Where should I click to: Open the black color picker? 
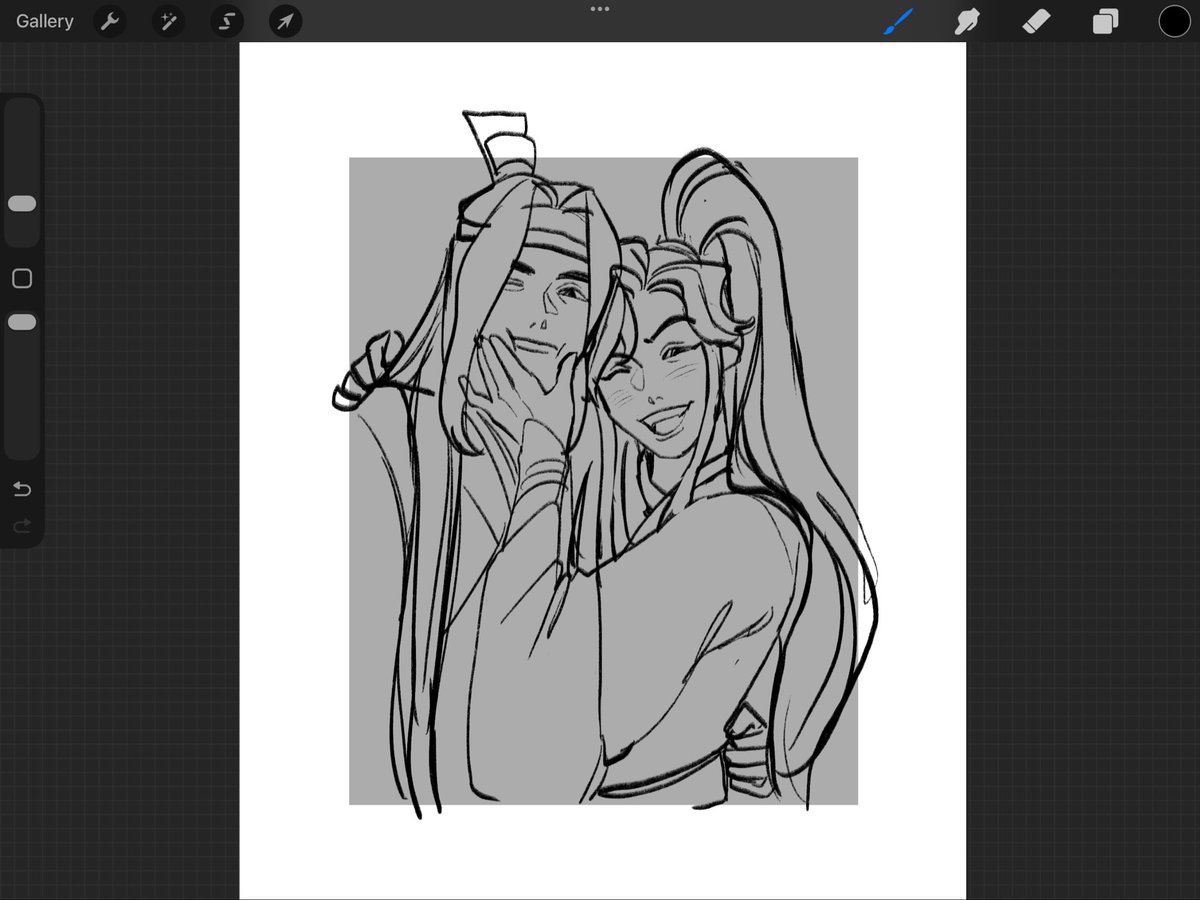pyautogui.click(x=1174, y=21)
